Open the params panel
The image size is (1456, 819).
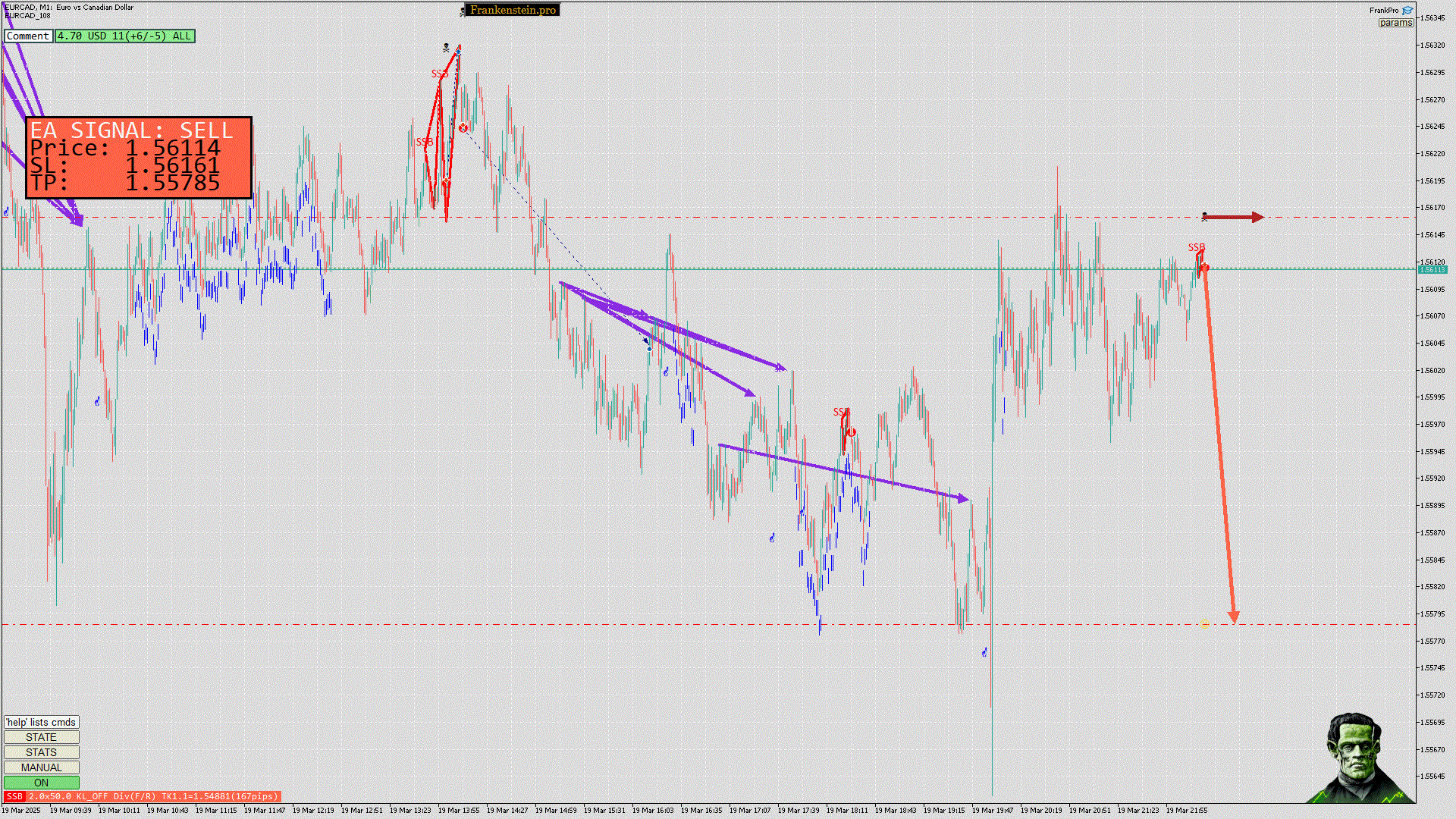click(x=1395, y=23)
